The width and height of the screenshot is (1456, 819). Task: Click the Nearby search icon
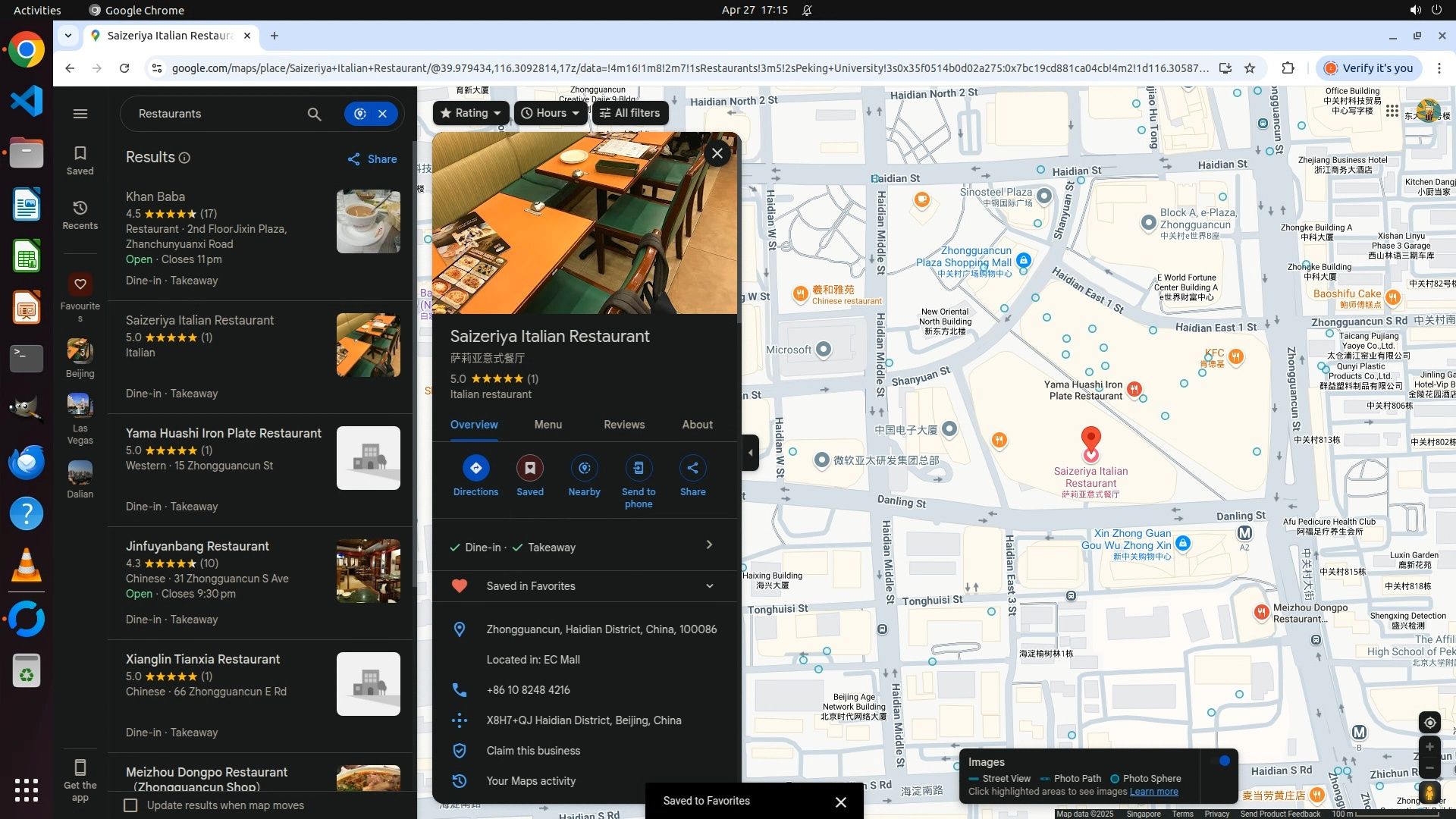[x=584, y=468]
